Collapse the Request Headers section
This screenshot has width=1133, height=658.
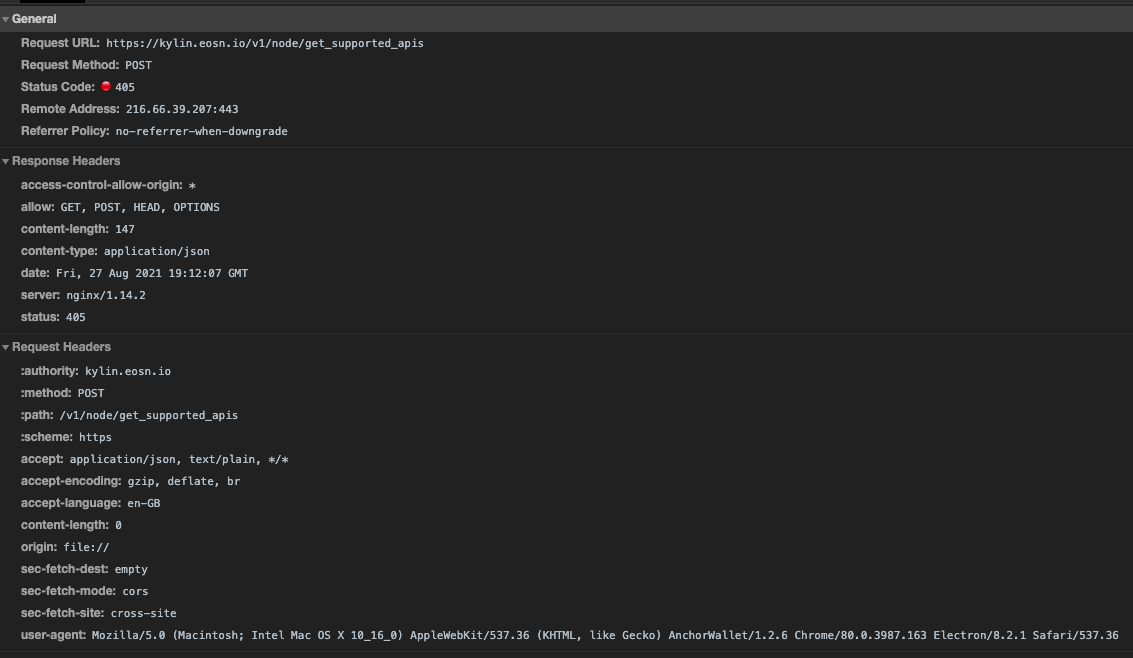coord(7,346)
